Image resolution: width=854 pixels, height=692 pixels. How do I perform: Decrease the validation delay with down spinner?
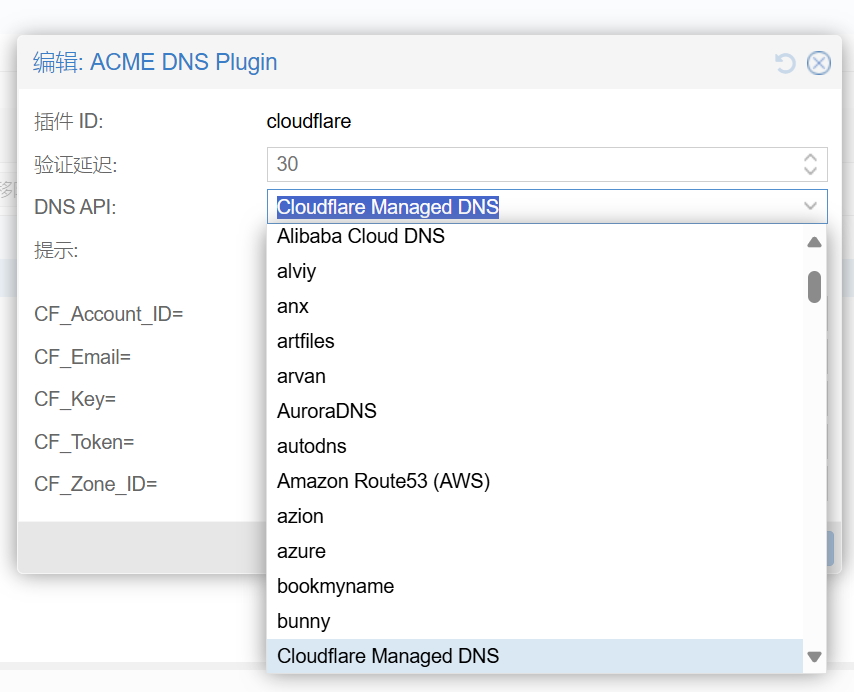click(810, 171)
